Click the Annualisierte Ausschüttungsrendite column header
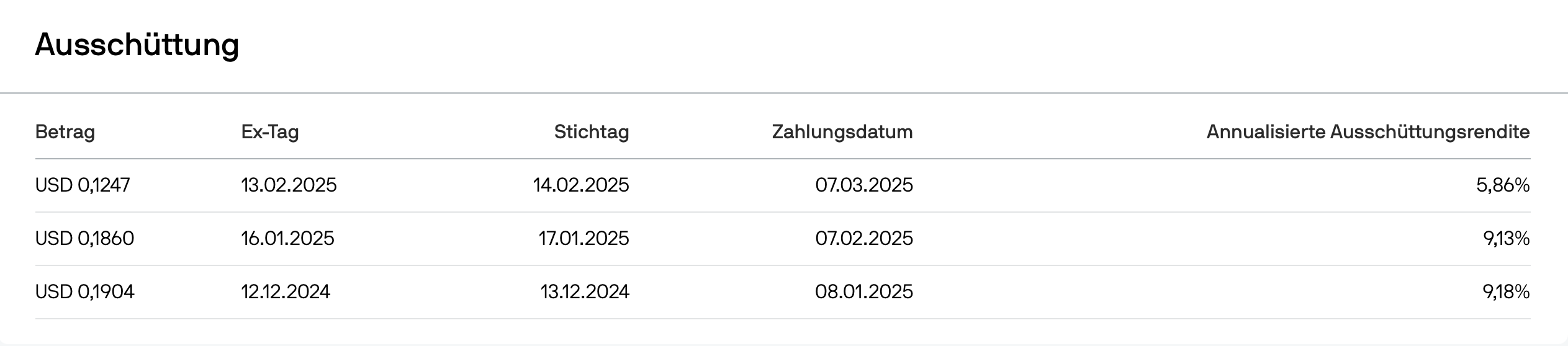1568x346 pixels. tap(1367, 132)
